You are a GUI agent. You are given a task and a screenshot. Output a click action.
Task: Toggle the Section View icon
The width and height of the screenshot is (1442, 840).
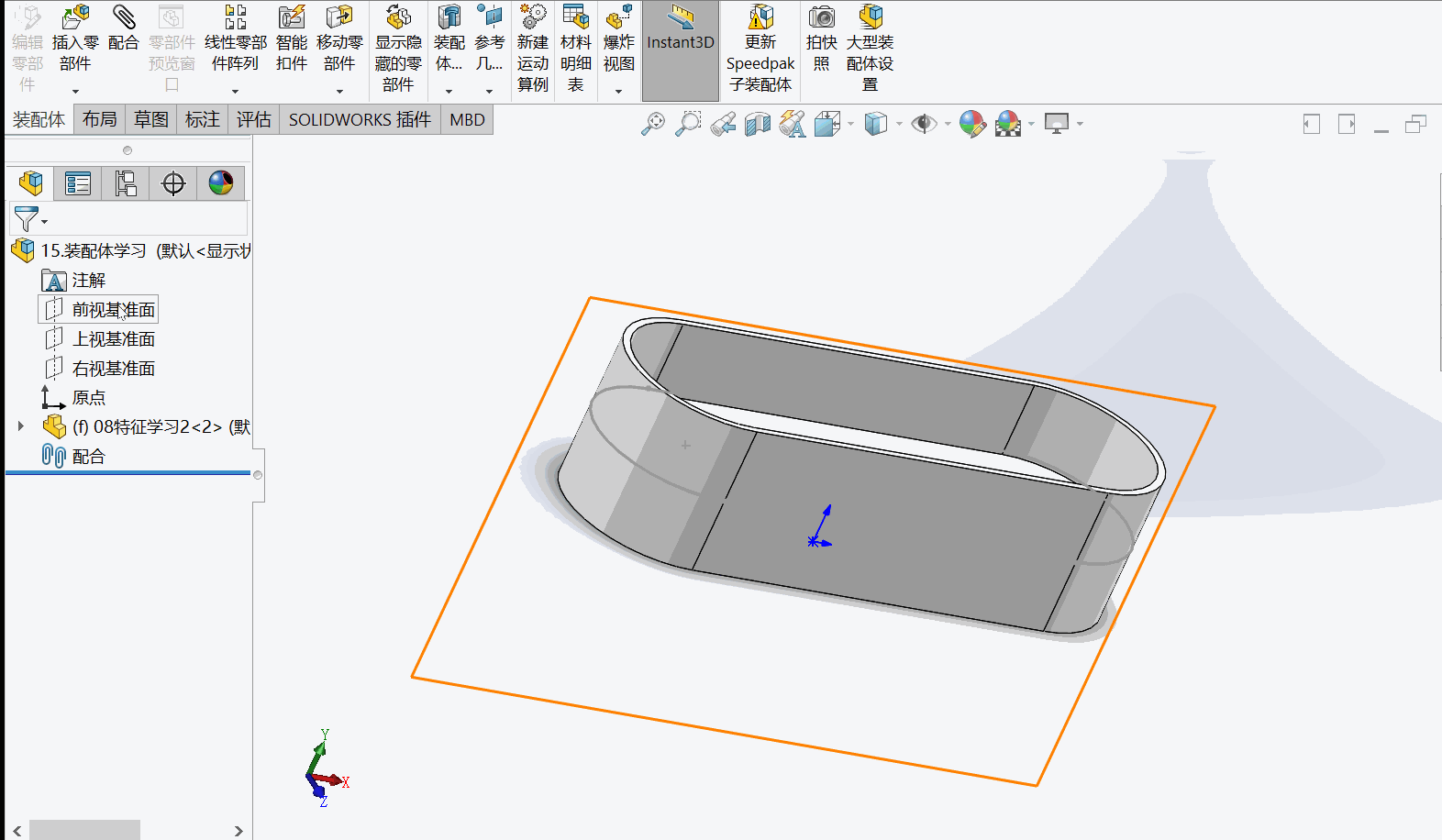point(758,124)
